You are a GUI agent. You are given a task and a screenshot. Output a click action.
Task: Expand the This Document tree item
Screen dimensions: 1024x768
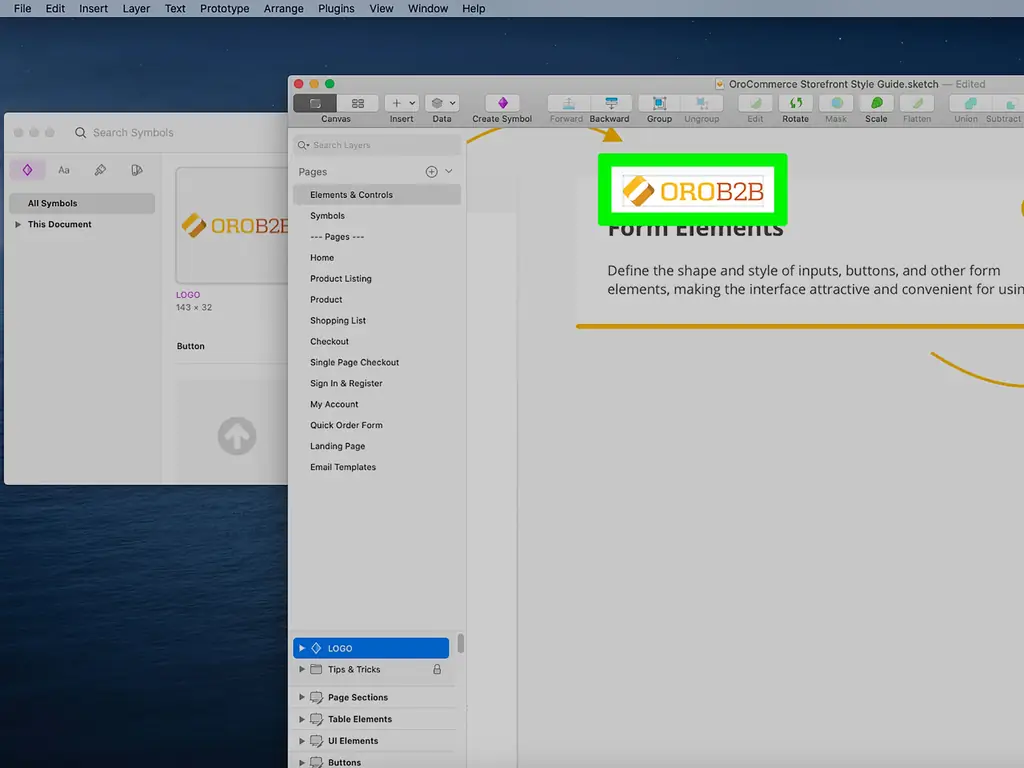pyautogui.click(x=18, y=224)
